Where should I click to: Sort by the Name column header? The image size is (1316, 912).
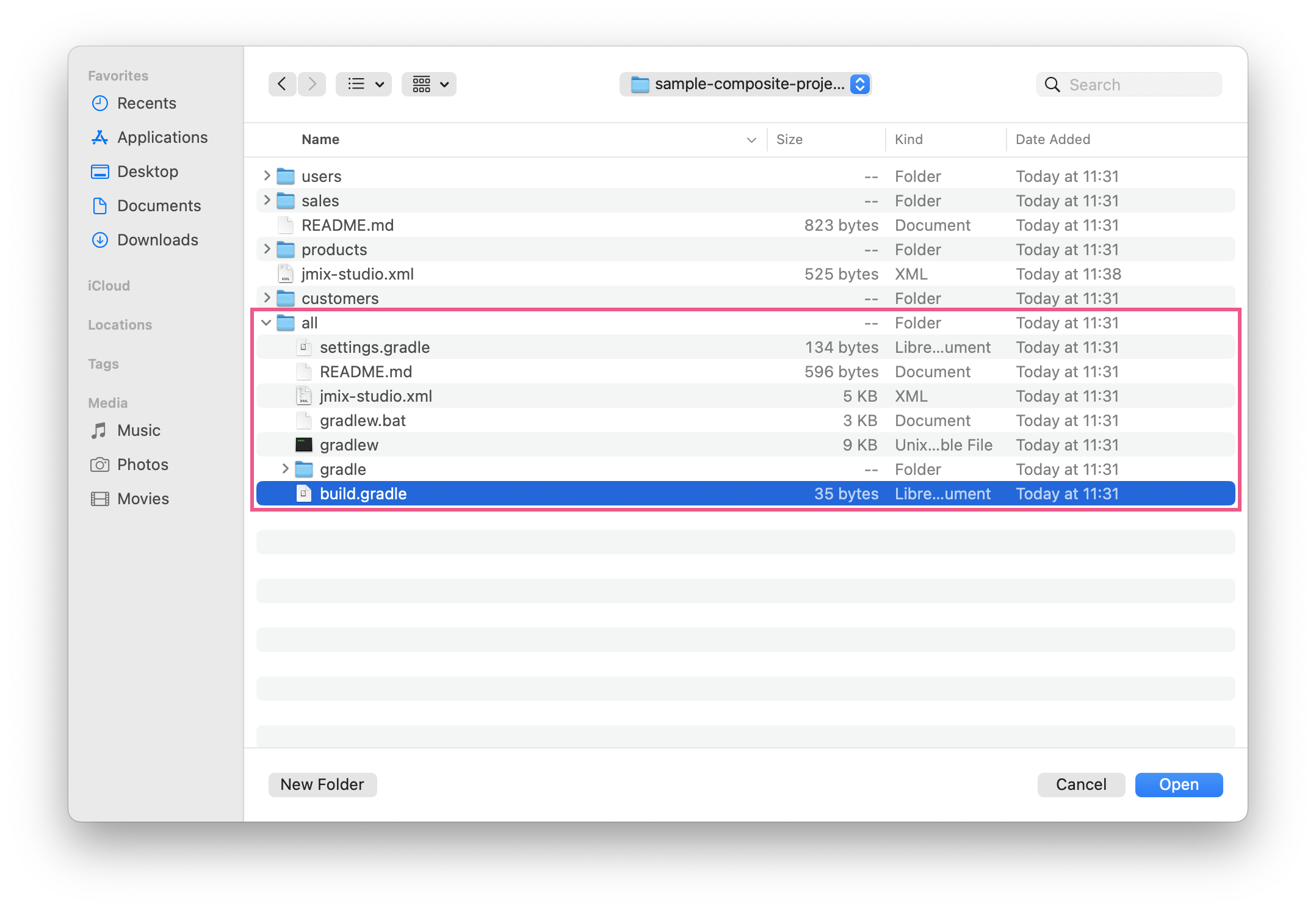(320, 139)
